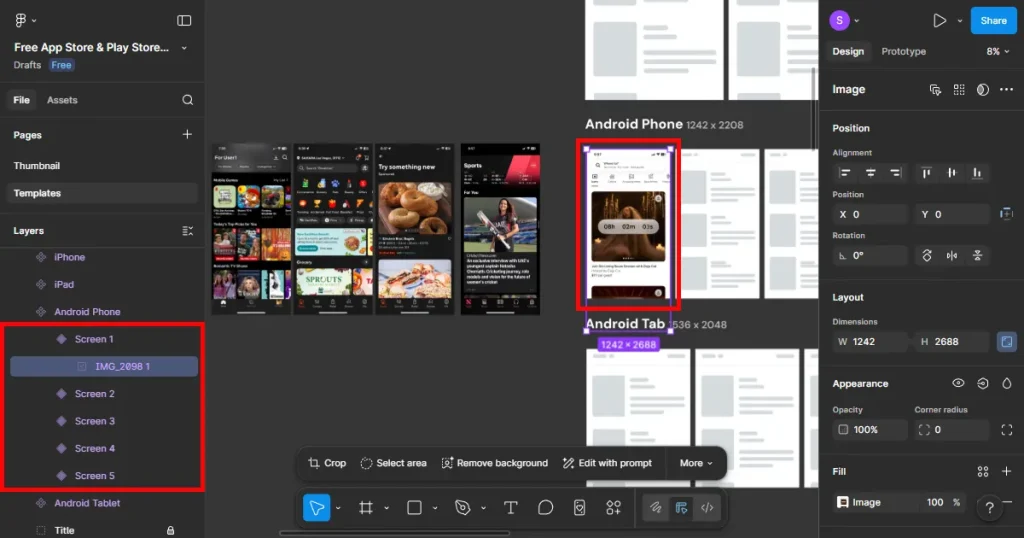Switch to Draw mode icon
The image size is (1024, 538).
655,507
